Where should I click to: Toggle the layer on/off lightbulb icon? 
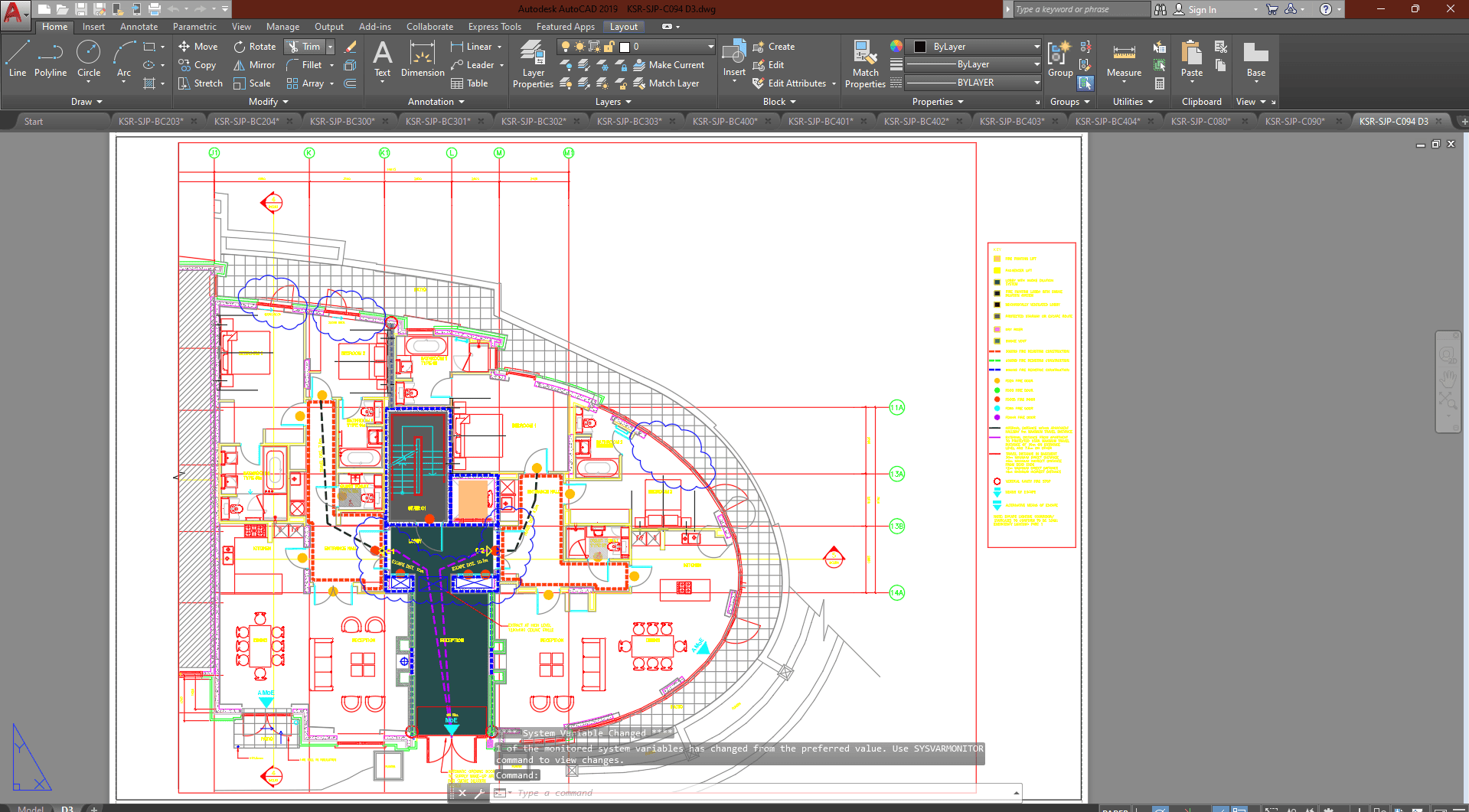tap(566, 47)
